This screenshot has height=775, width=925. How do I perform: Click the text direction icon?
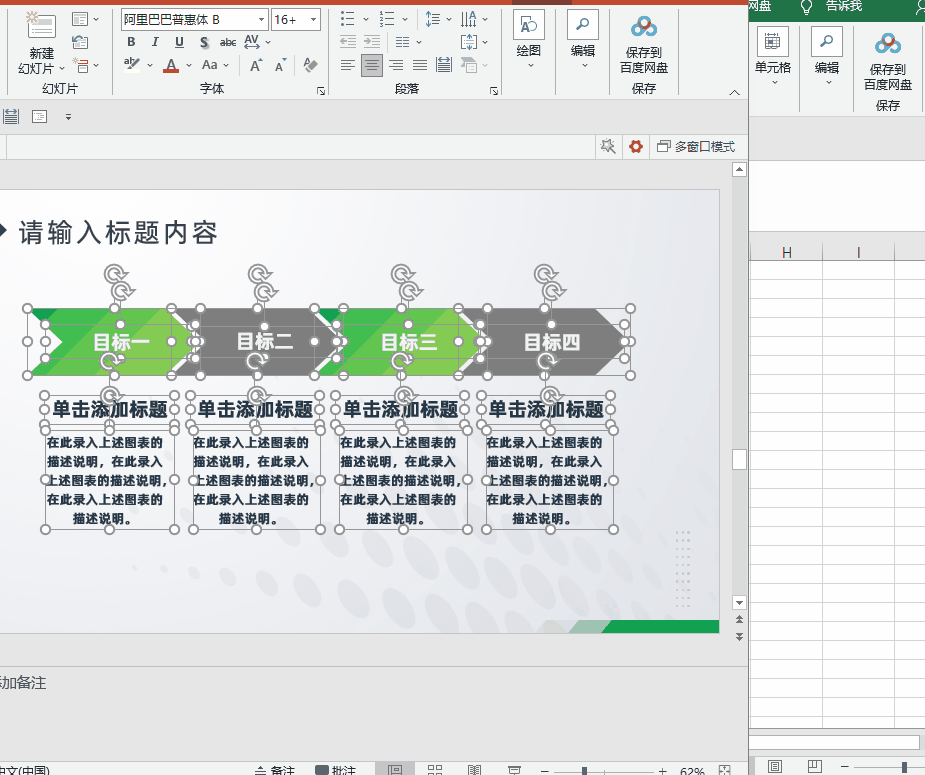pos(468,19)
